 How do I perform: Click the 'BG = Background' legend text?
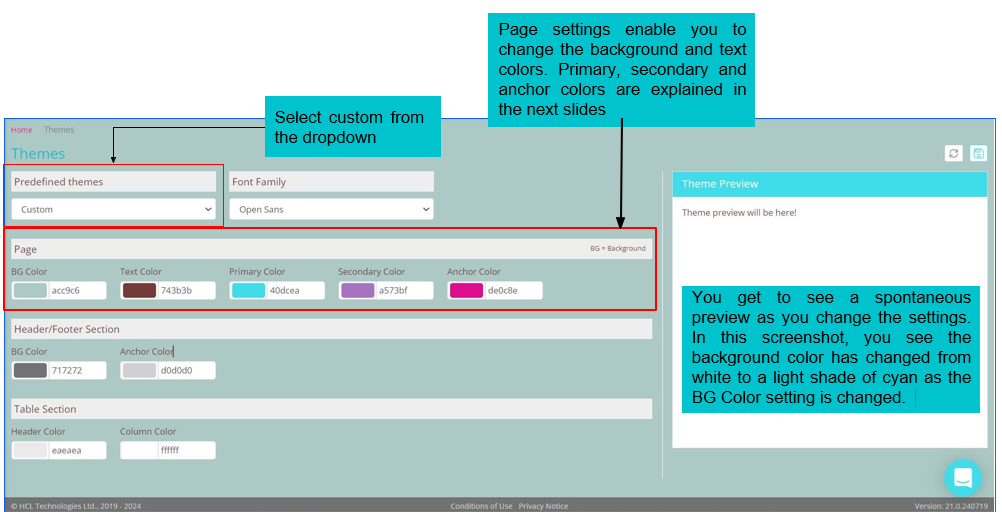617,249
